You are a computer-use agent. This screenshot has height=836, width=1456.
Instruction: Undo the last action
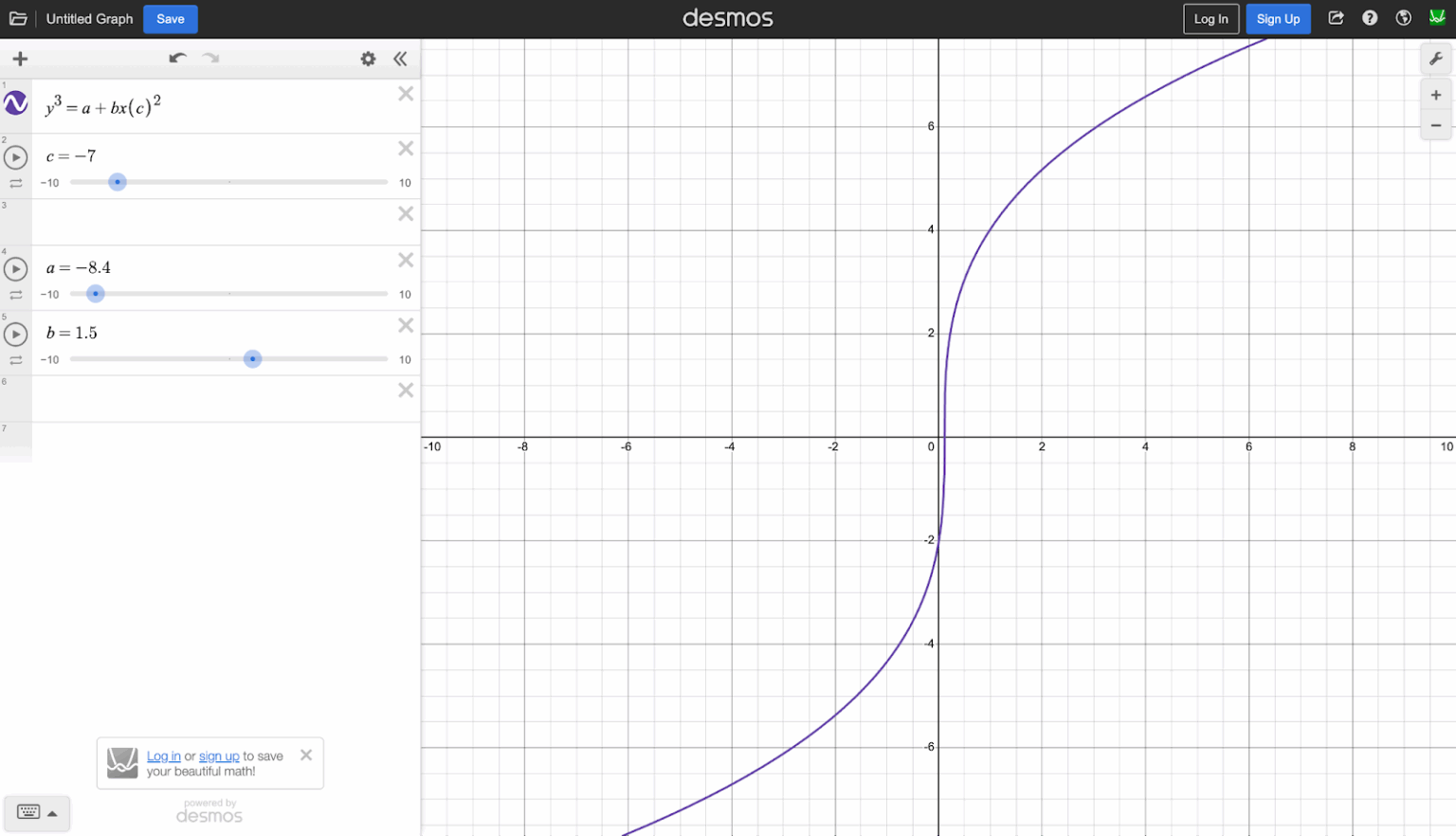pos(177,59)
